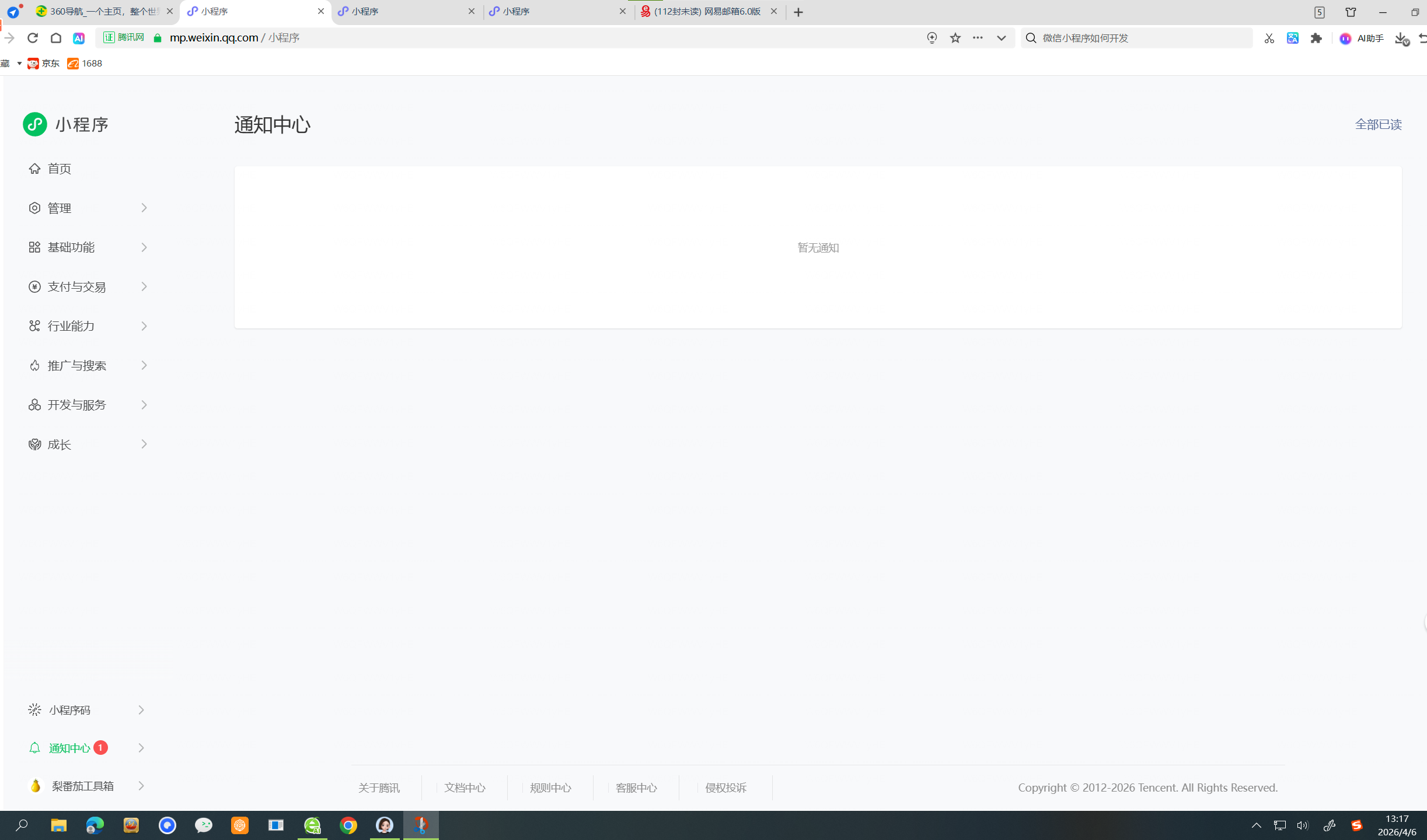The width and height of the screenshot is (1427, 840).
Task: Open the 文档中心 footer link
Action: point(465,787)
